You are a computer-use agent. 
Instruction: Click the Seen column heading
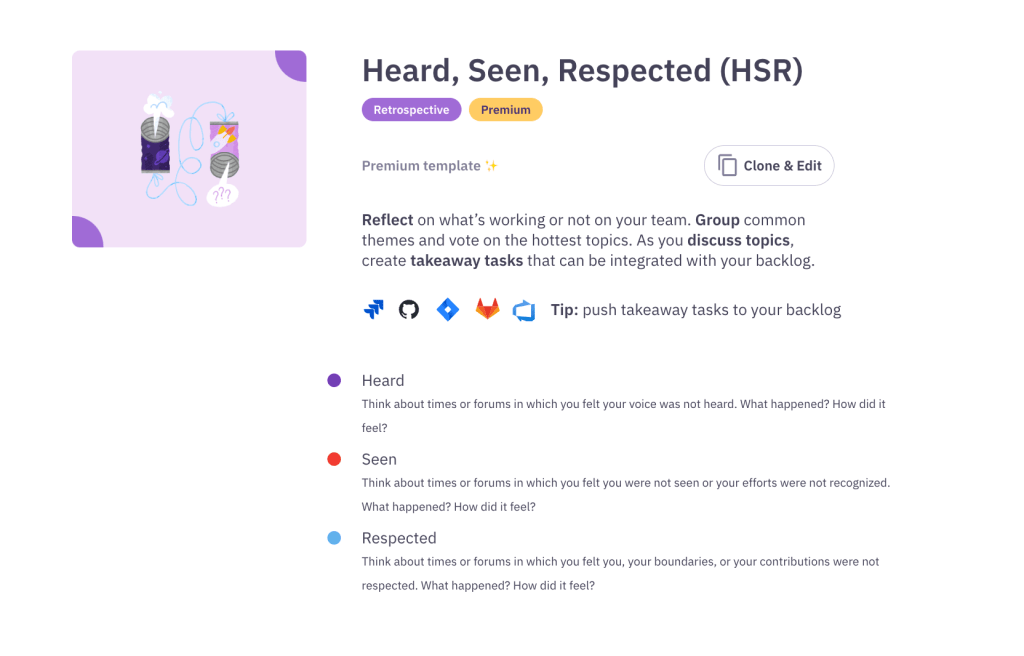tap(379, 460)
